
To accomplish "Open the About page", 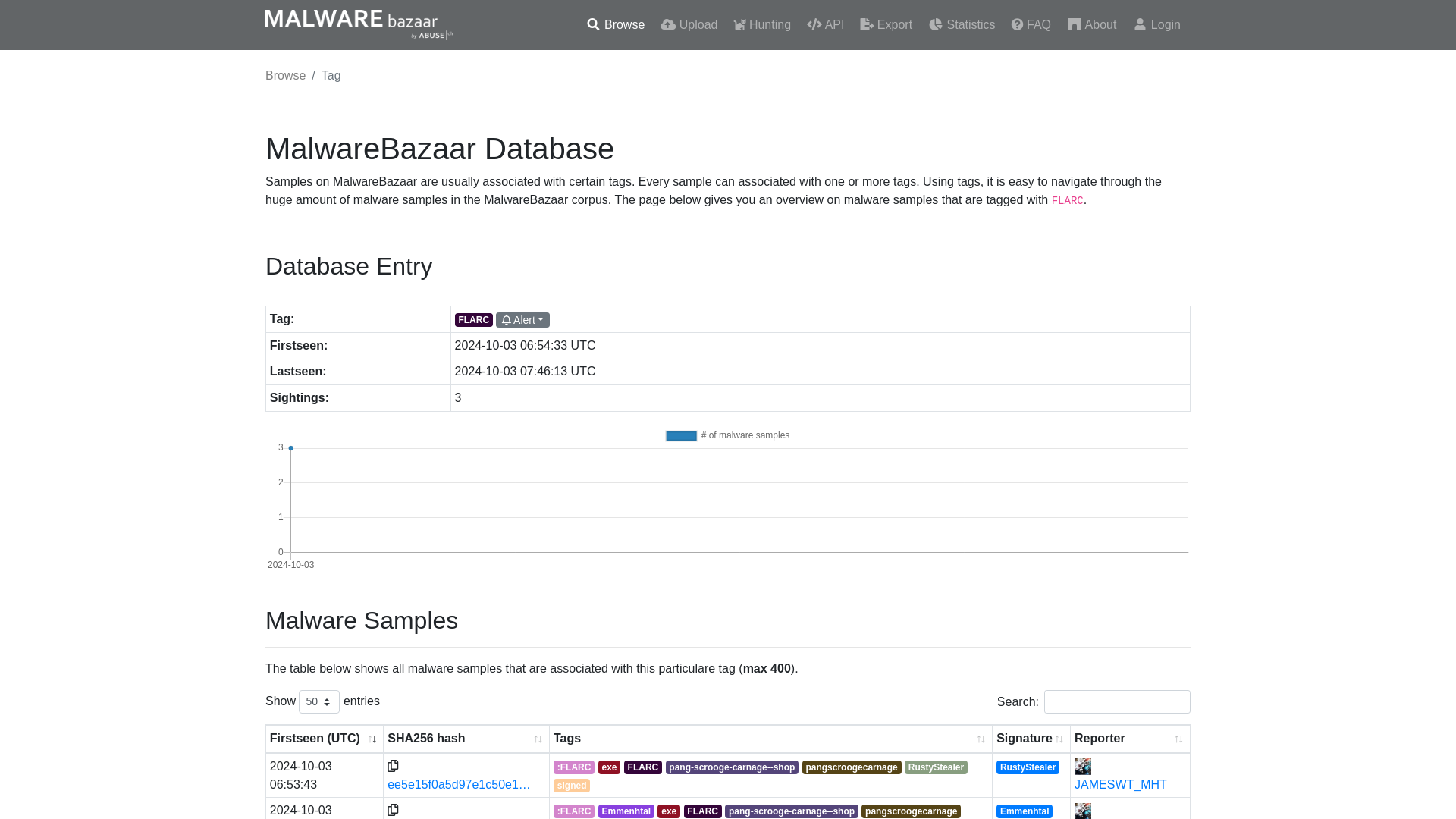I will pyautogui.click(x=1092, y=25).
